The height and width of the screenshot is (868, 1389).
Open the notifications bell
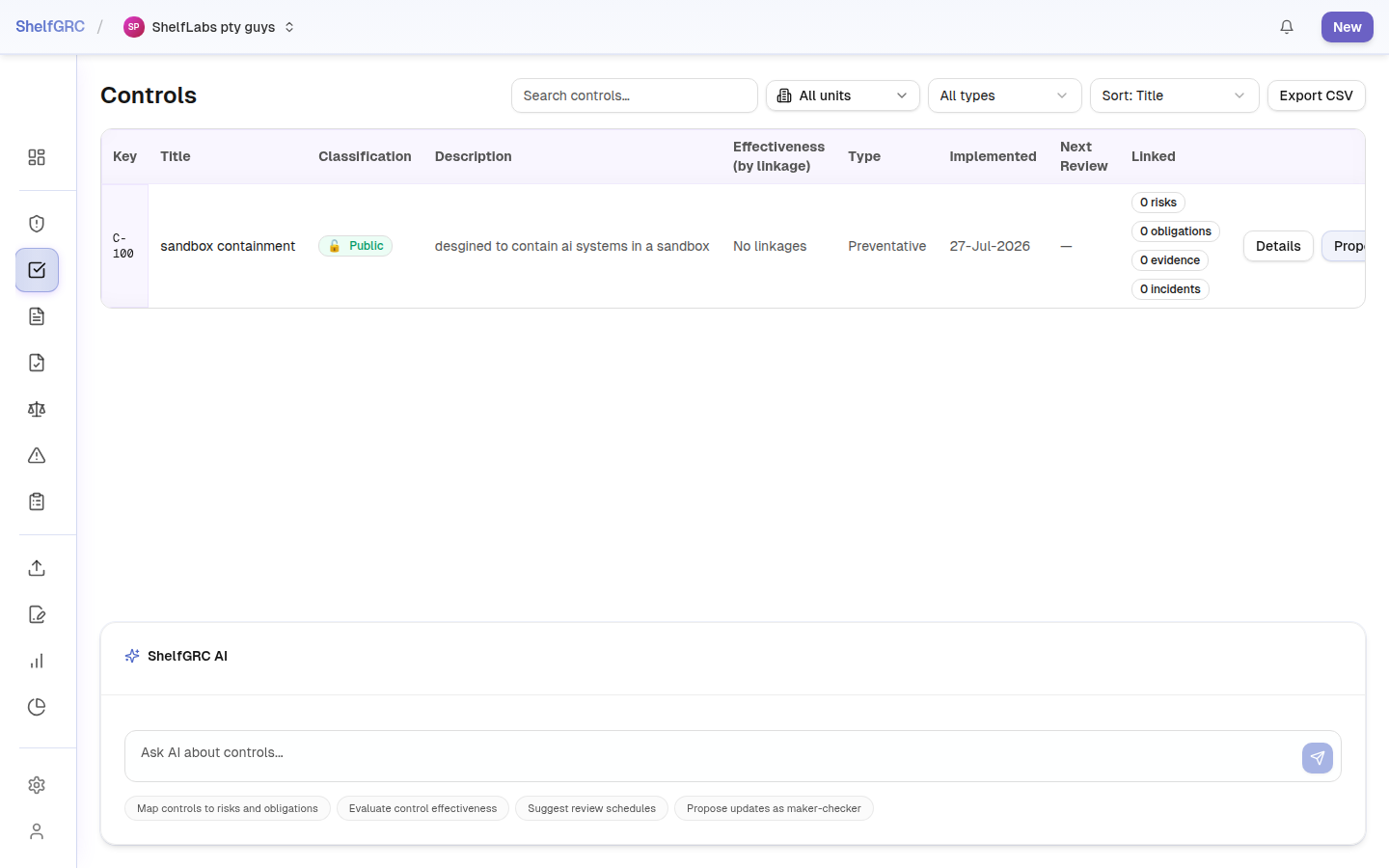(1287, 27)
